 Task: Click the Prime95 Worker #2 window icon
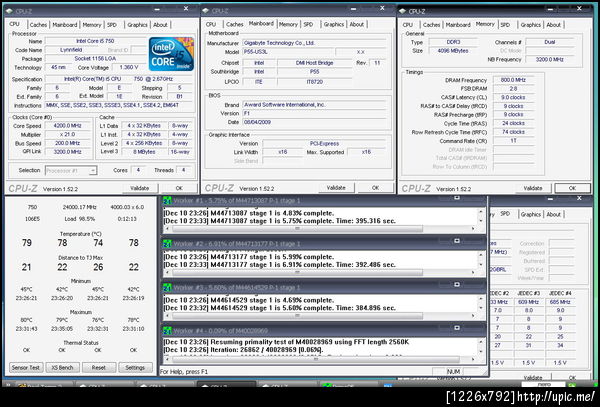[167, 244]
